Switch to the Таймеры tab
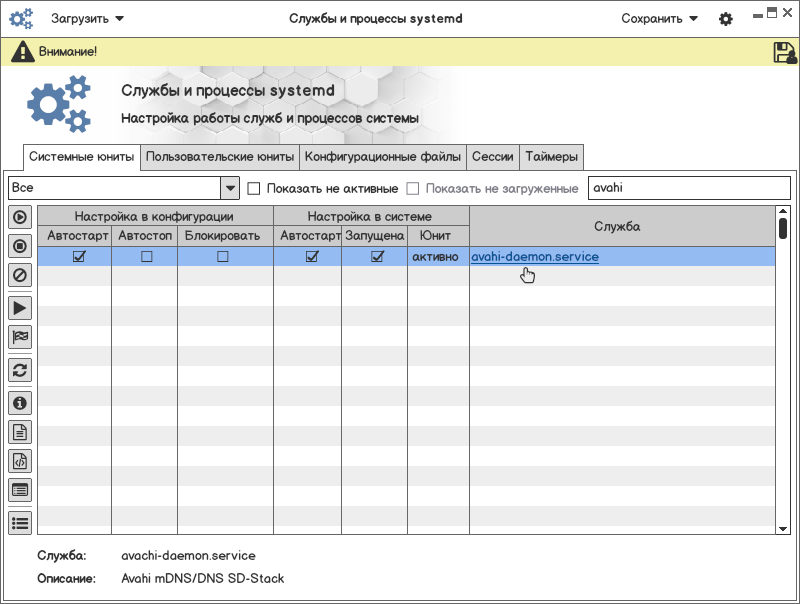Image resolution: width=800 pixels, height=604 pixels. (x=551, y=157)
